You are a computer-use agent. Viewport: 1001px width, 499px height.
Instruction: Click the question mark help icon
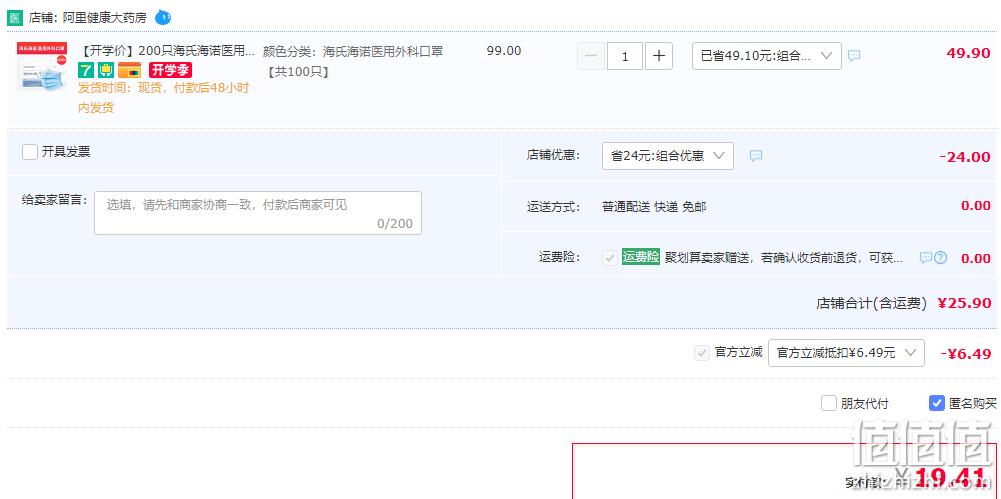tap(940, 258)
